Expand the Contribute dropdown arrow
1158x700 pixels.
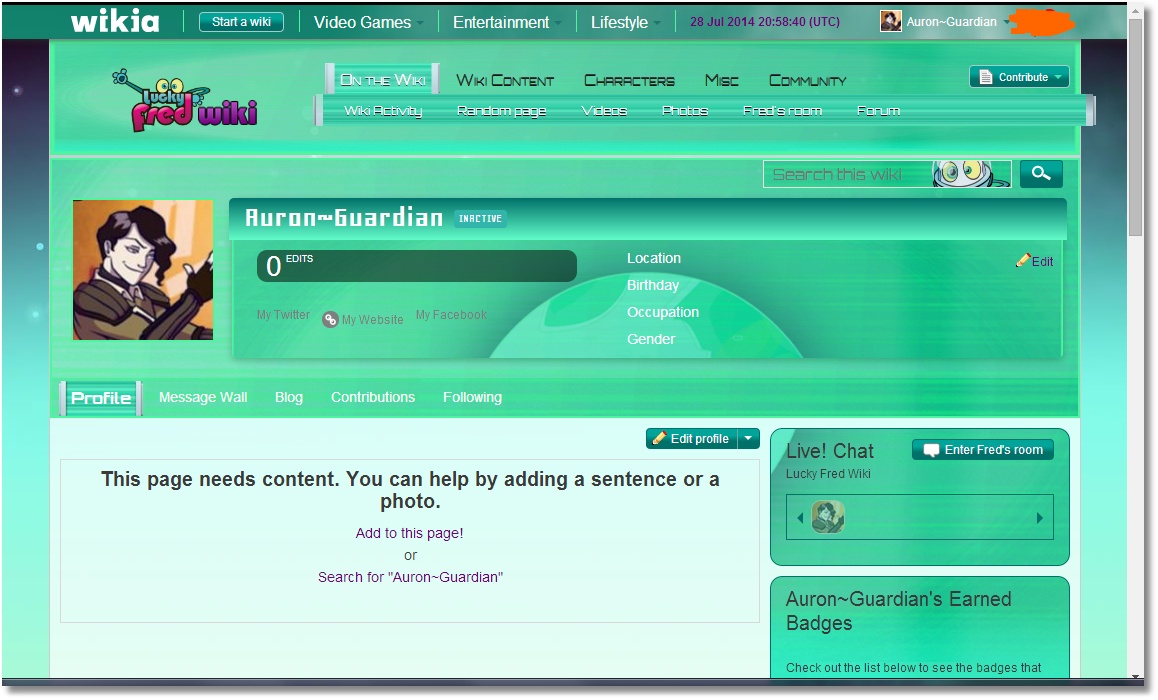[x=1058, y=77]
